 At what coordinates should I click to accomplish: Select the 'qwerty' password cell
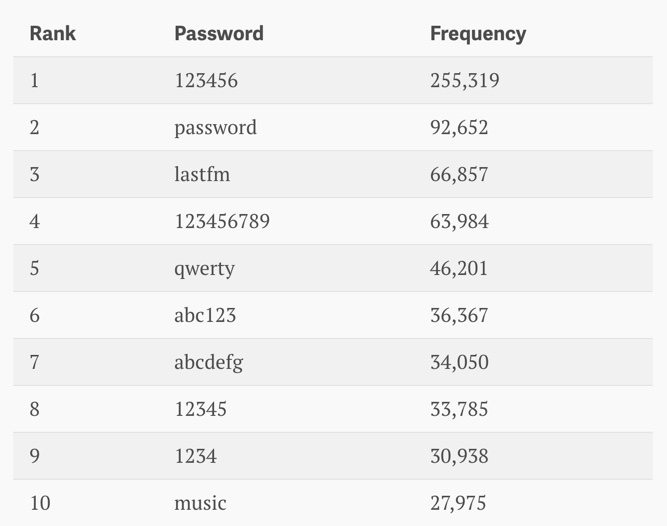tap(204, 268)
